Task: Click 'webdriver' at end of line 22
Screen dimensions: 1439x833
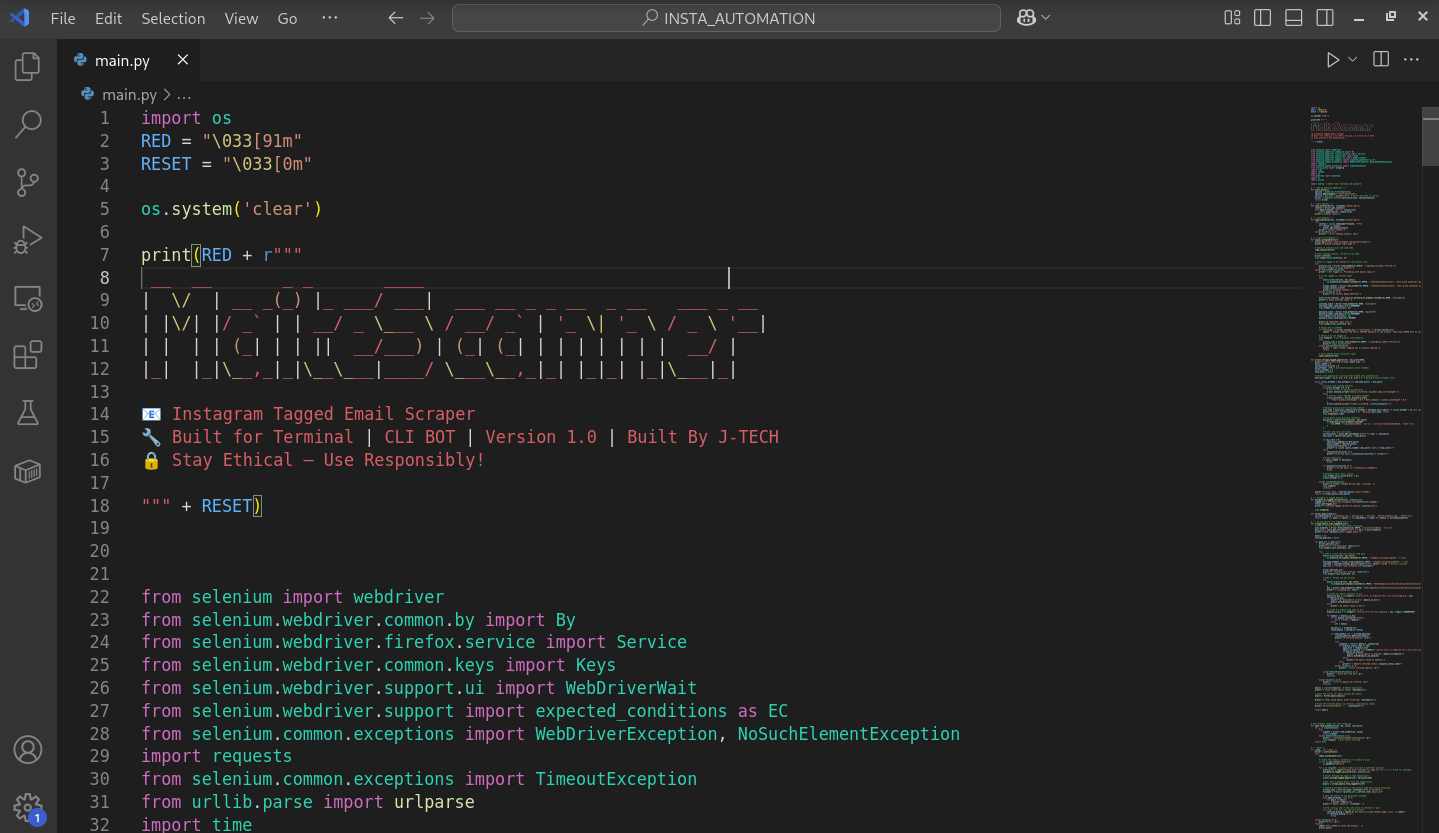Action: (x=398, y=597)
